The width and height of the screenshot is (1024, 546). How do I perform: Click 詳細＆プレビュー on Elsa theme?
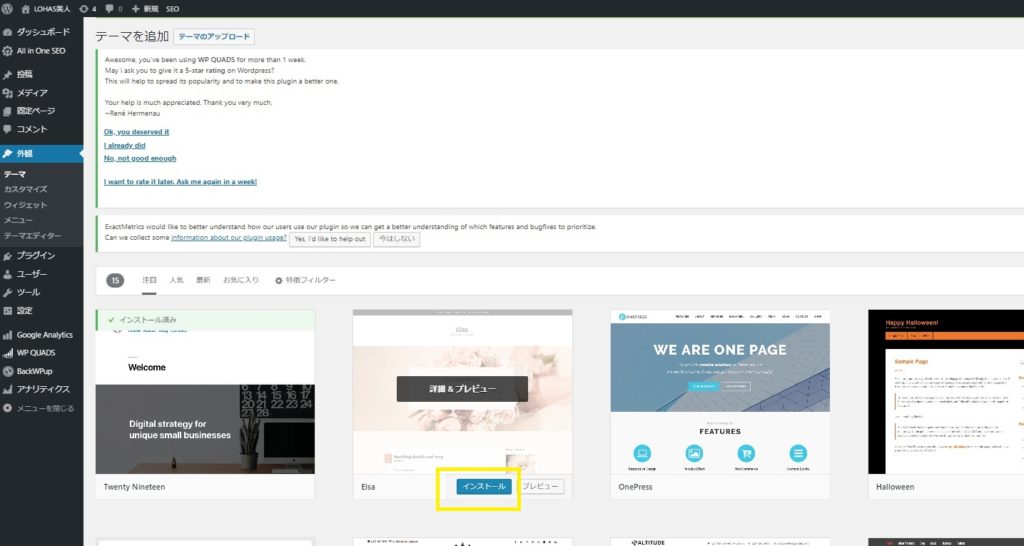pyautogui.click(x=462, y=389)
